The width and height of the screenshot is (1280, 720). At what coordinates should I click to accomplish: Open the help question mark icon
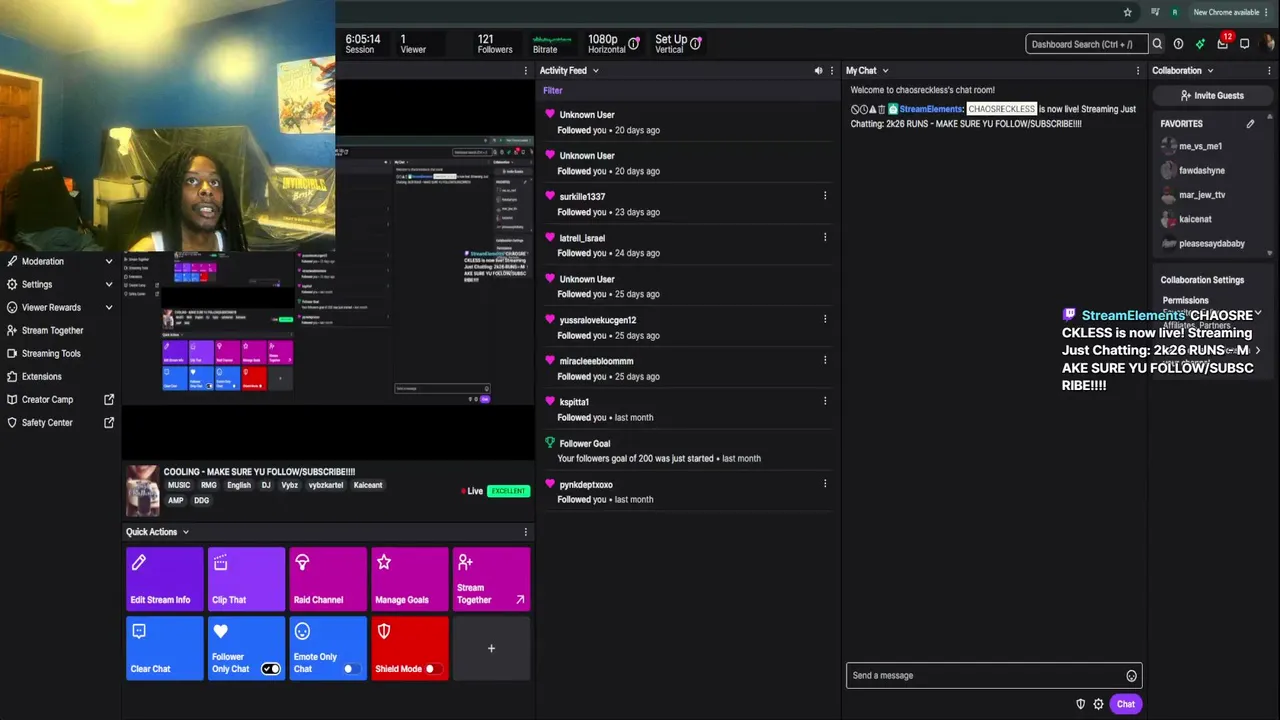[x=1178, y=44]
